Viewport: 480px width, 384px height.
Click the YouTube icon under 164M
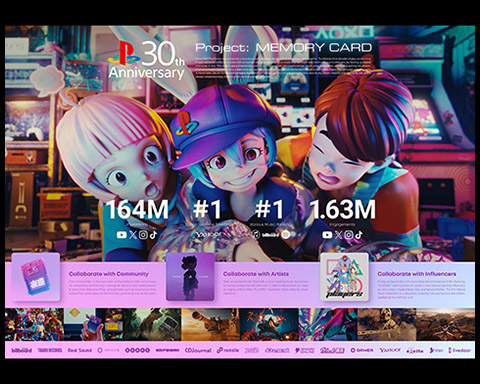[122, 235]
